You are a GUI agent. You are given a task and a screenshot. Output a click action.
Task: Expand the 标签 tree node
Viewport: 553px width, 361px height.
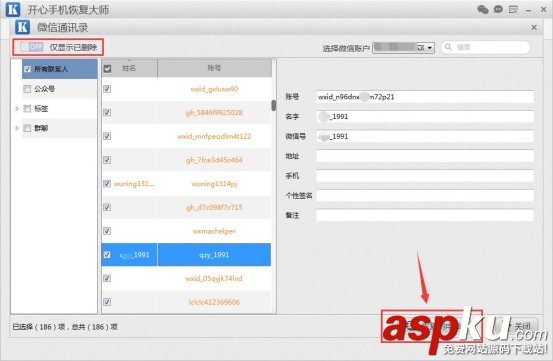coord(17,109)
